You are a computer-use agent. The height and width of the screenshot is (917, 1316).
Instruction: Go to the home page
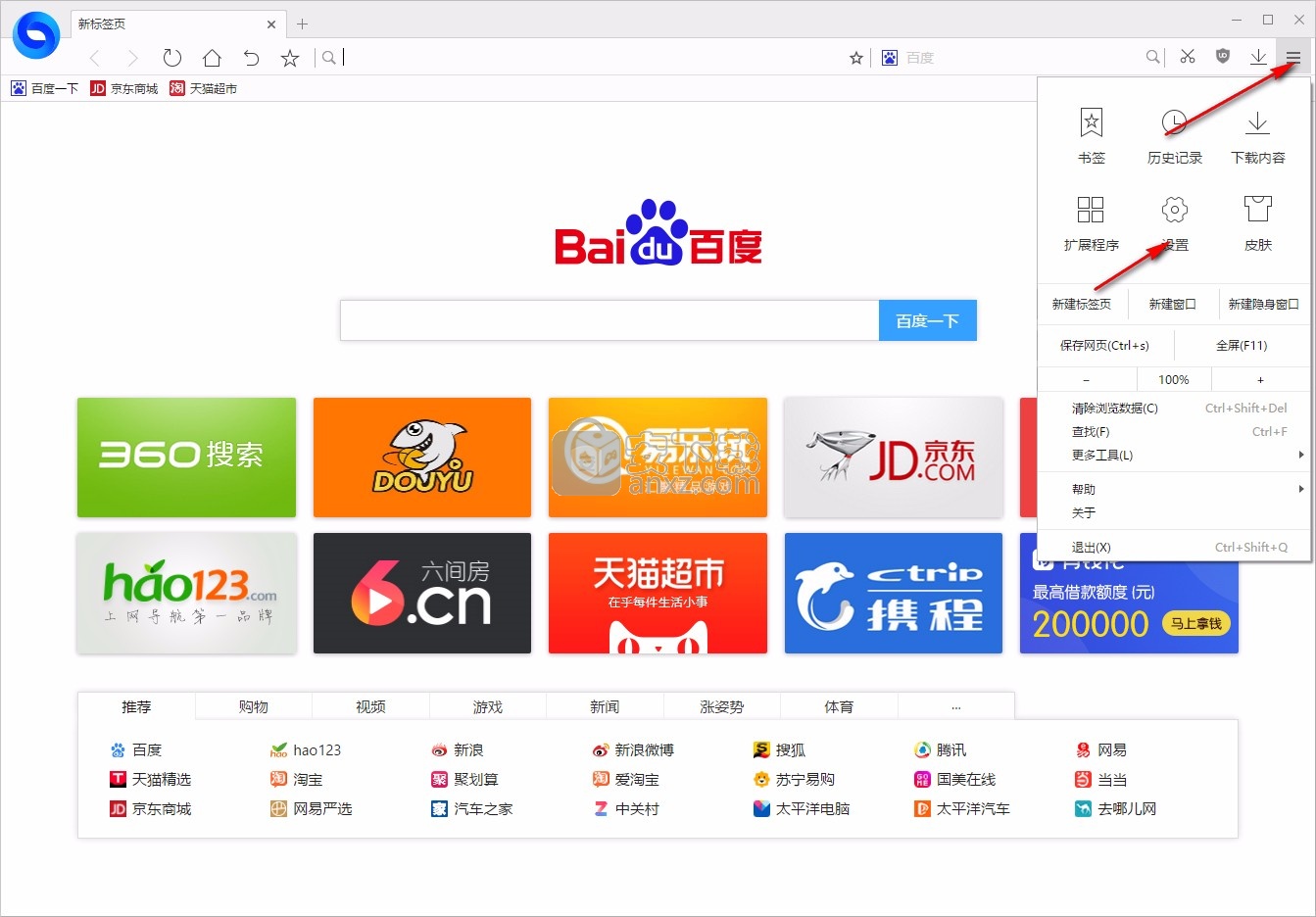(212, 58)
